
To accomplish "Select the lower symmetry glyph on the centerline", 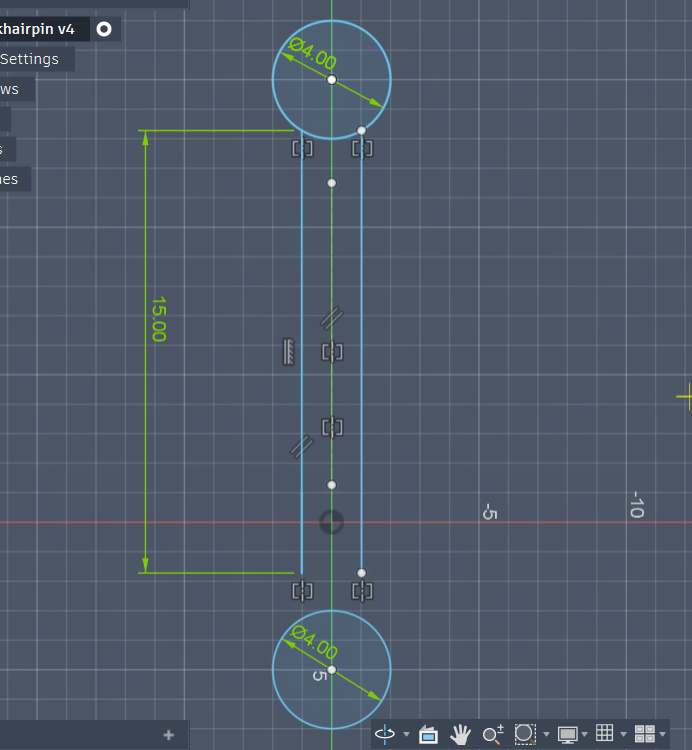I will 332,427.
